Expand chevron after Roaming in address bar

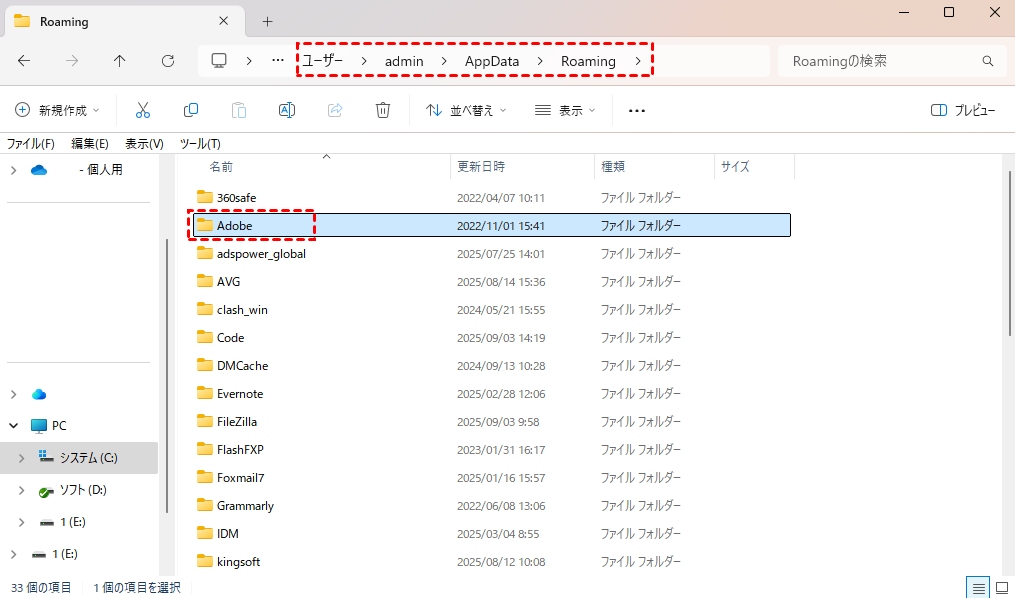click(638, 61)
